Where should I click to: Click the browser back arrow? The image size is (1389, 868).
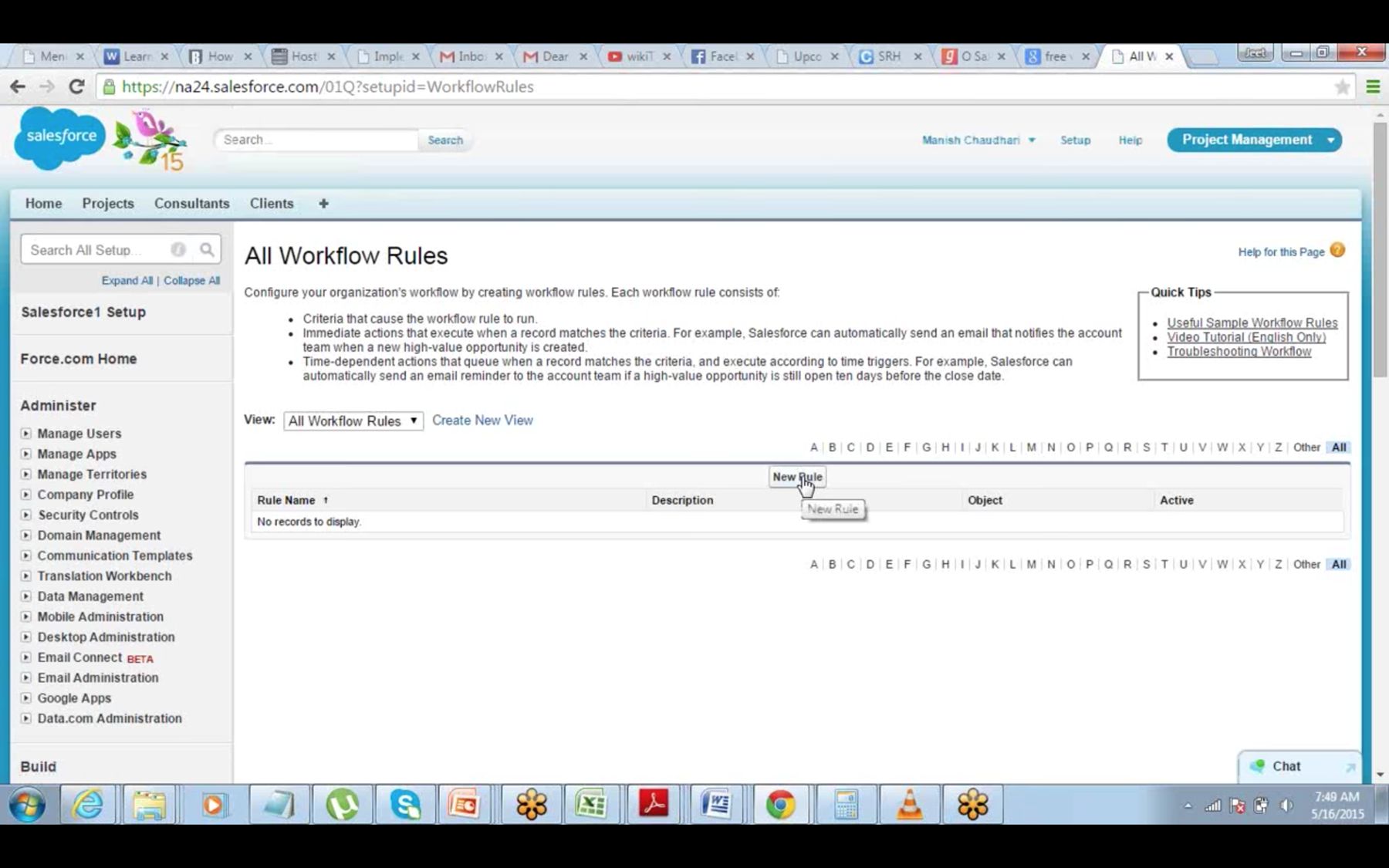click(18, 86)
